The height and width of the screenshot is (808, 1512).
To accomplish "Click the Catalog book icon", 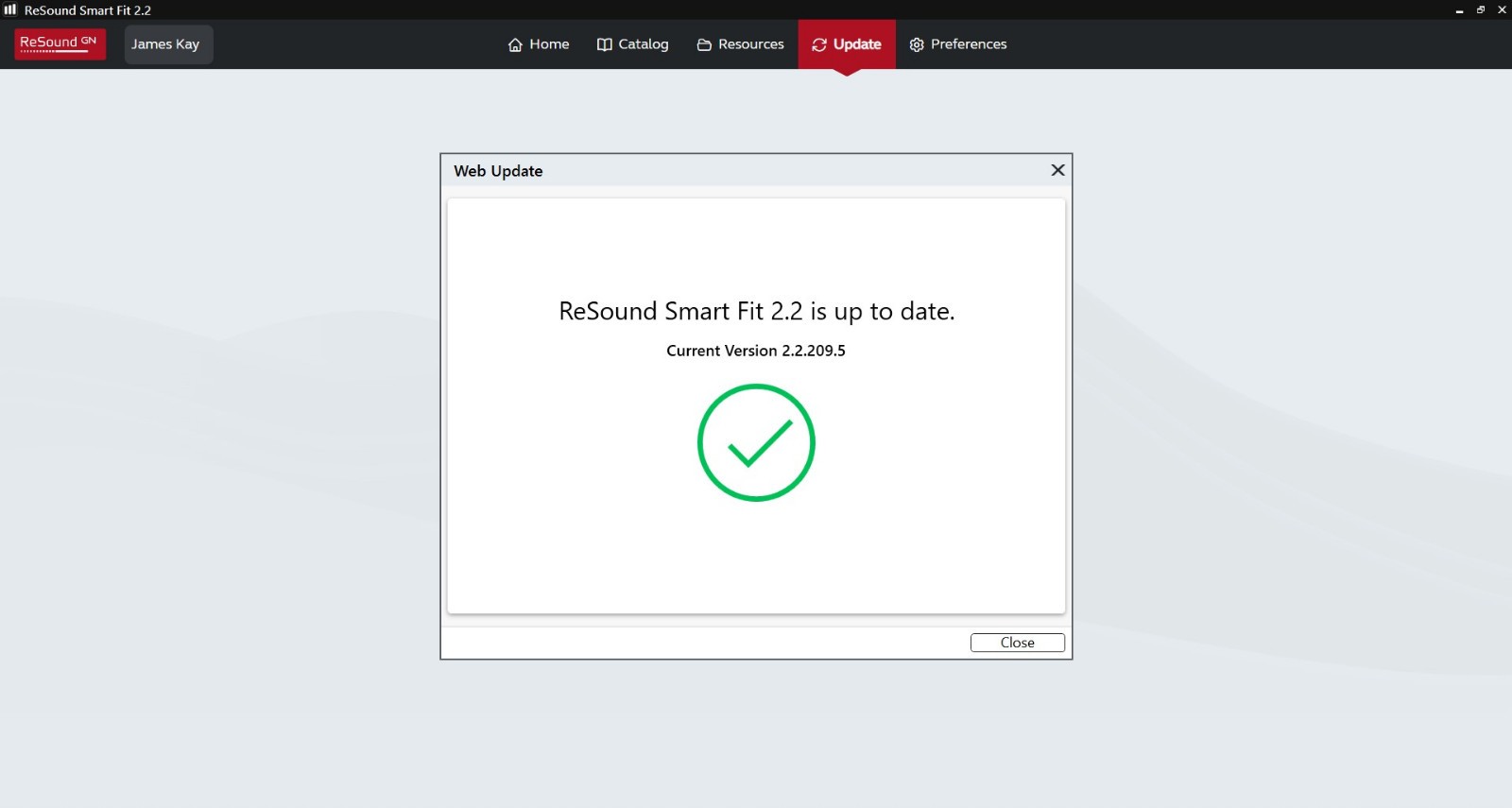I will point(605,44).
